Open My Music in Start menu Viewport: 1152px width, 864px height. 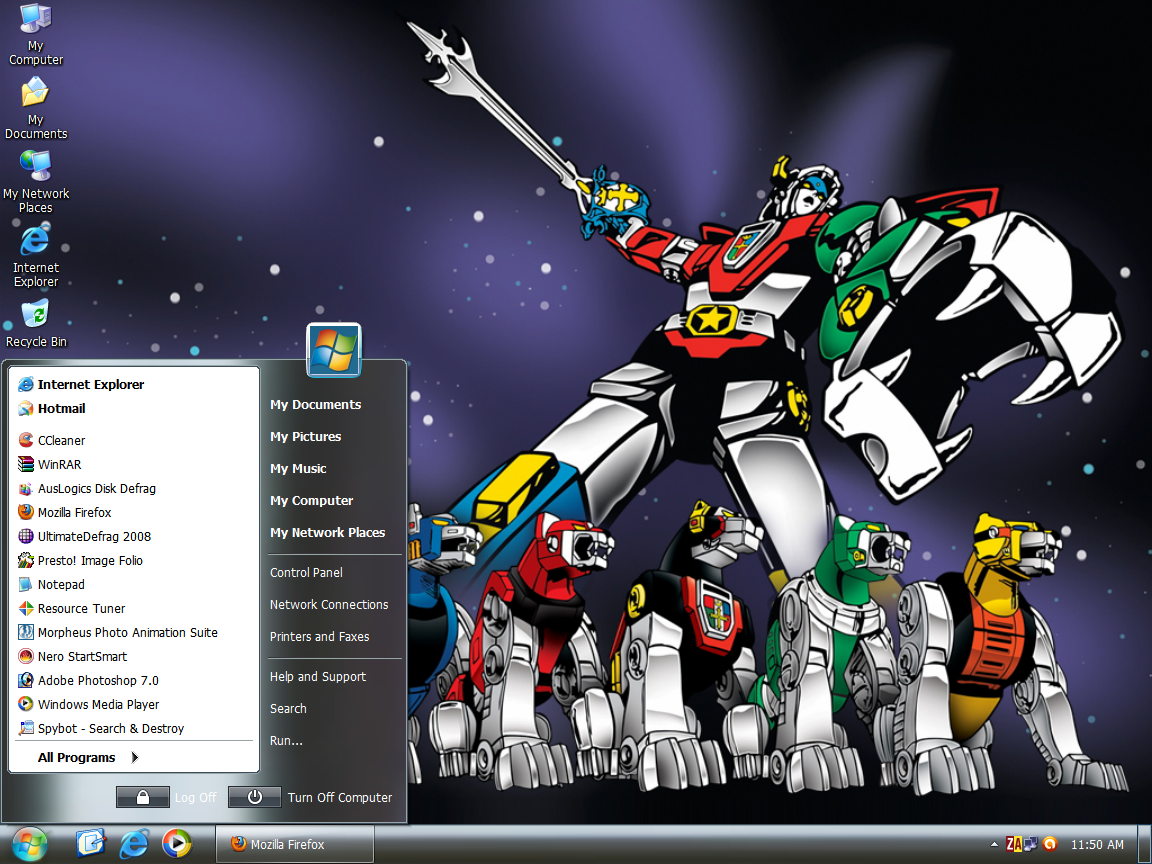click(x=298, y=469)
